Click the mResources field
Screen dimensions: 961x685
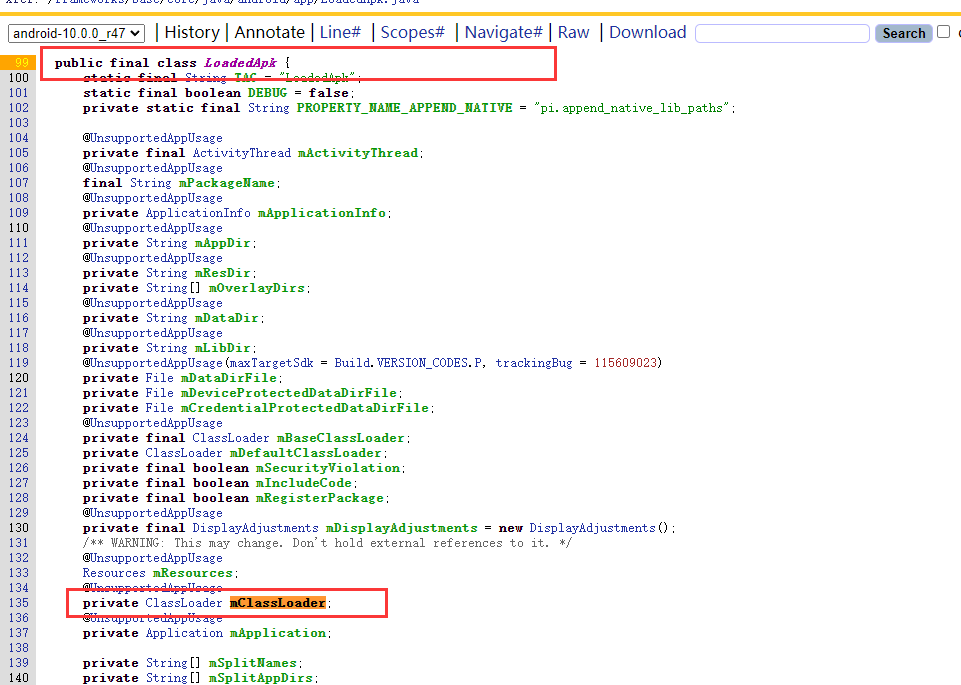[x=192, y=573]
